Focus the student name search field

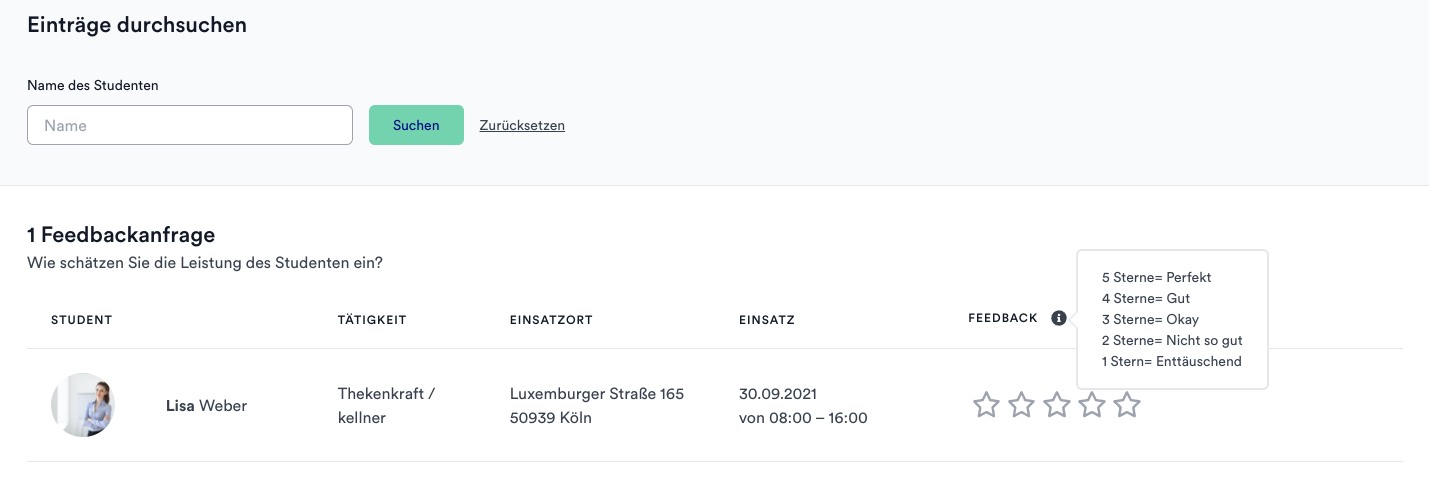pos(190,125)
